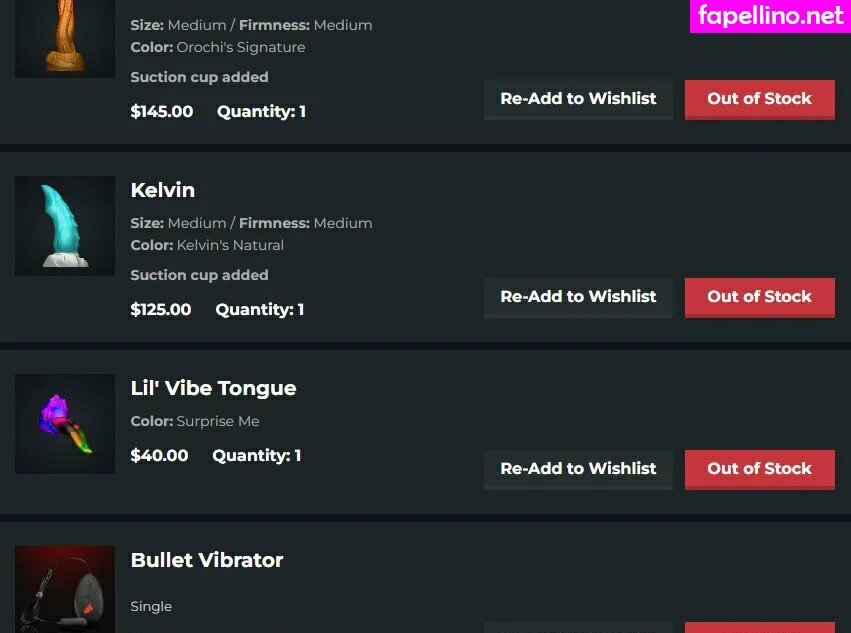851x633 pixels.
Task: Open the Bullet Vibrator product image
Action: tap(65, 591)
